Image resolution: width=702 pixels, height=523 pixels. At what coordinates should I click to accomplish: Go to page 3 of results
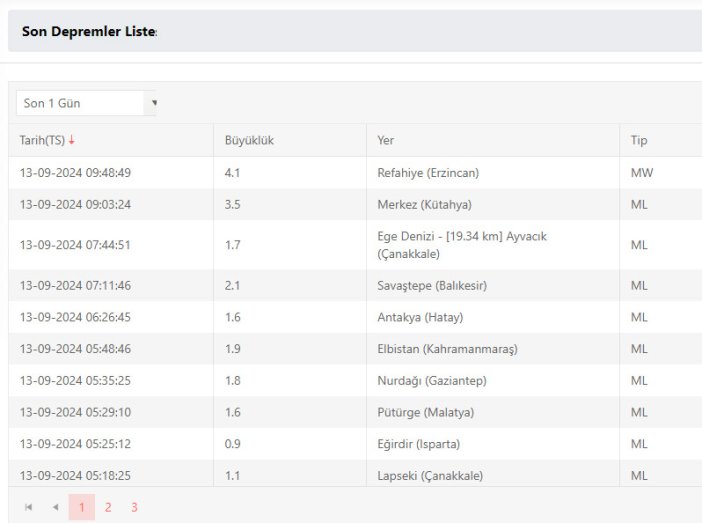134,507
